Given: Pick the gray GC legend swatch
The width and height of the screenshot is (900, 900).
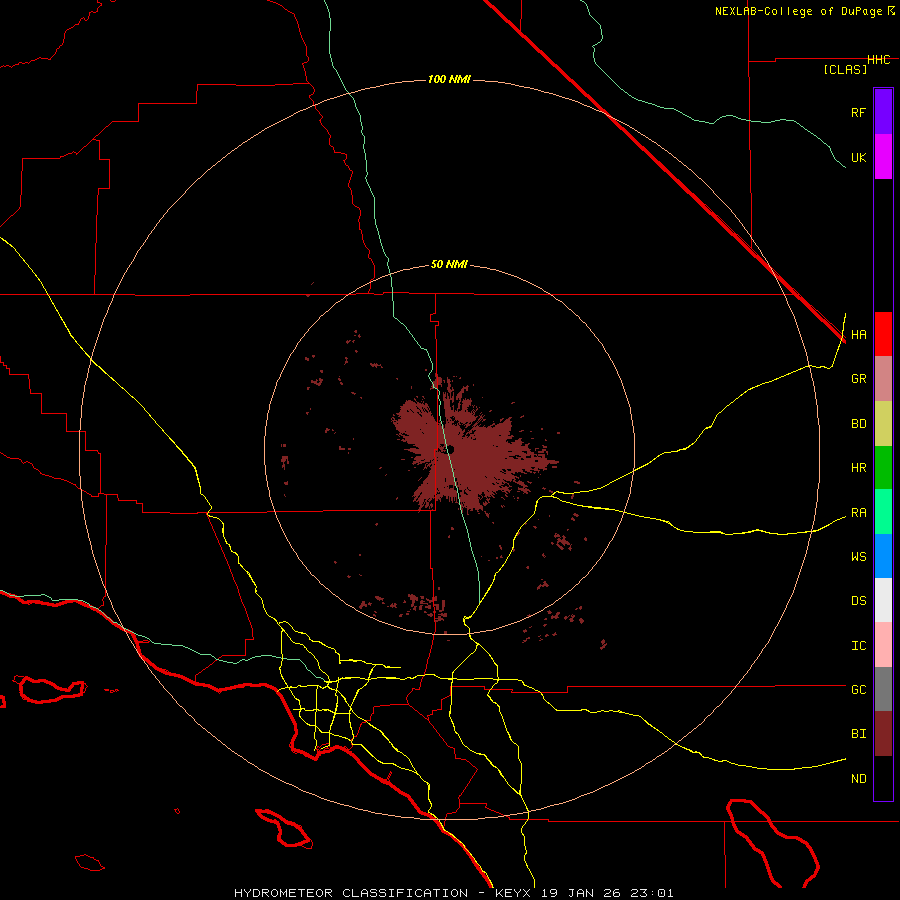Looking at the screenshot, I should [883, 689].
